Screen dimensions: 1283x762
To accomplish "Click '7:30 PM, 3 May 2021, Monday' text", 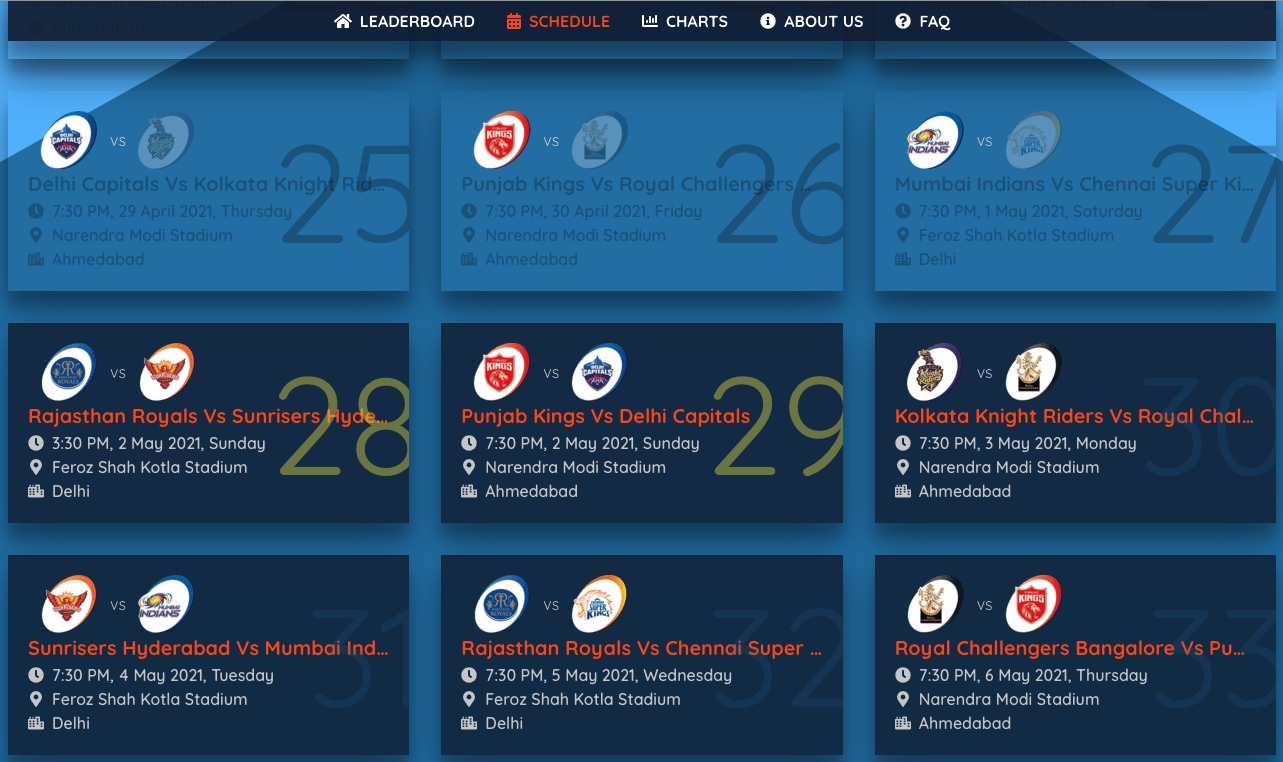I will [1028, 443].
